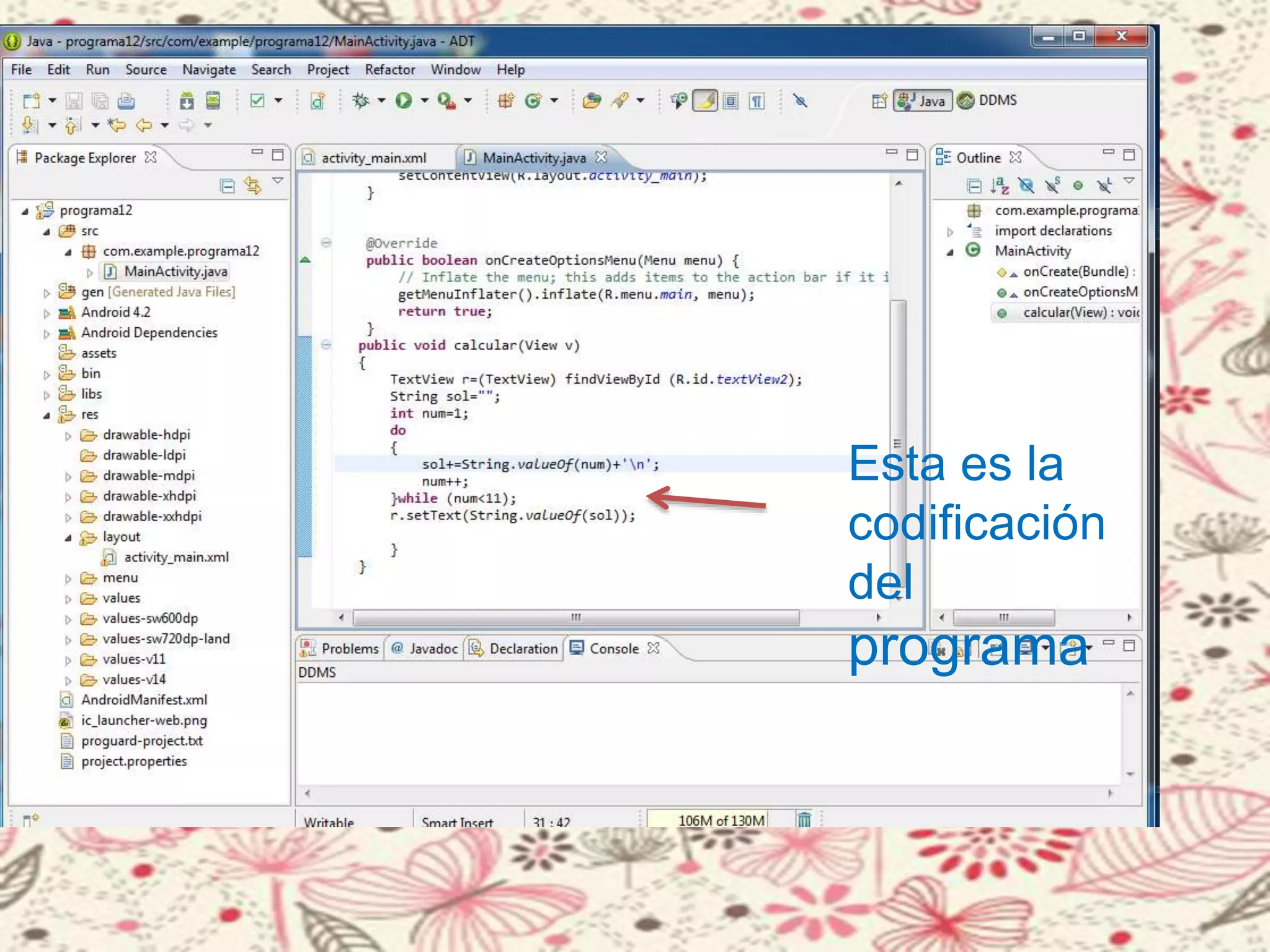
Task: Click the New Android XML File icon
Action: point(317,100)
